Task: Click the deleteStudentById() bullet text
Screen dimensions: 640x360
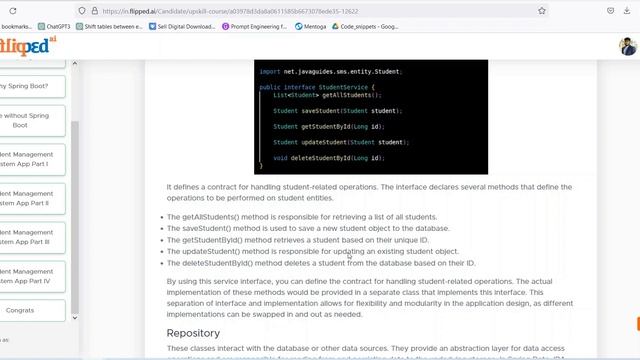Action: click(x=321, y=263)
